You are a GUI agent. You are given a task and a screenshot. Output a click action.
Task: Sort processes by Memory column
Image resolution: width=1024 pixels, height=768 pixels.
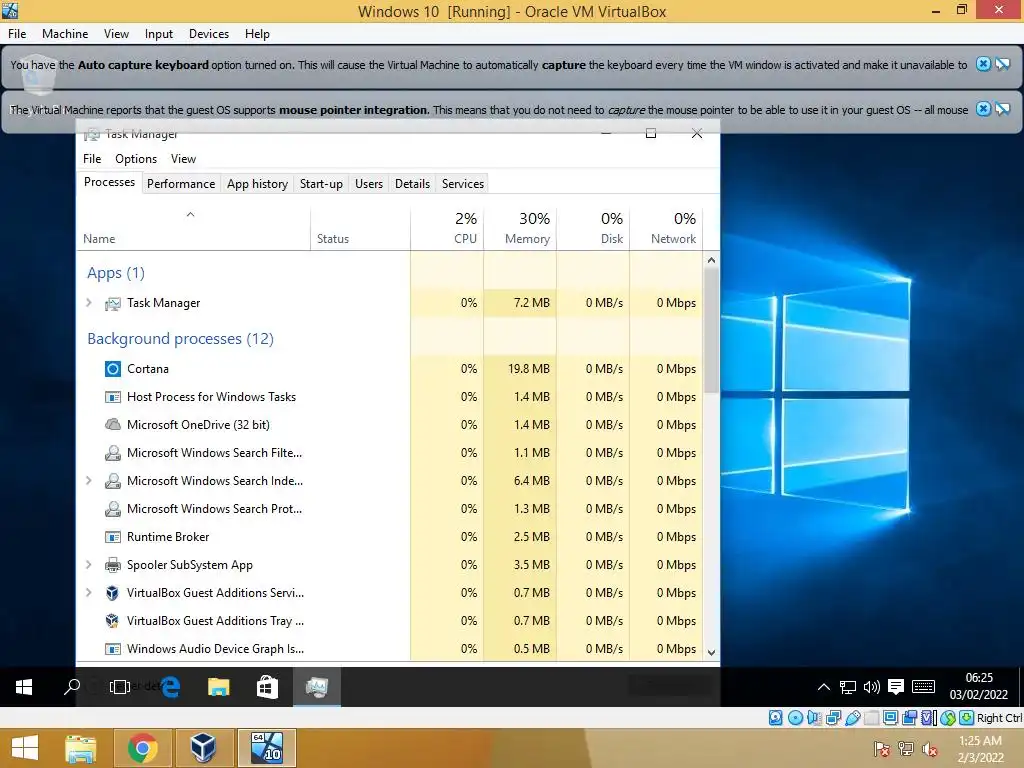click(520, 229)
